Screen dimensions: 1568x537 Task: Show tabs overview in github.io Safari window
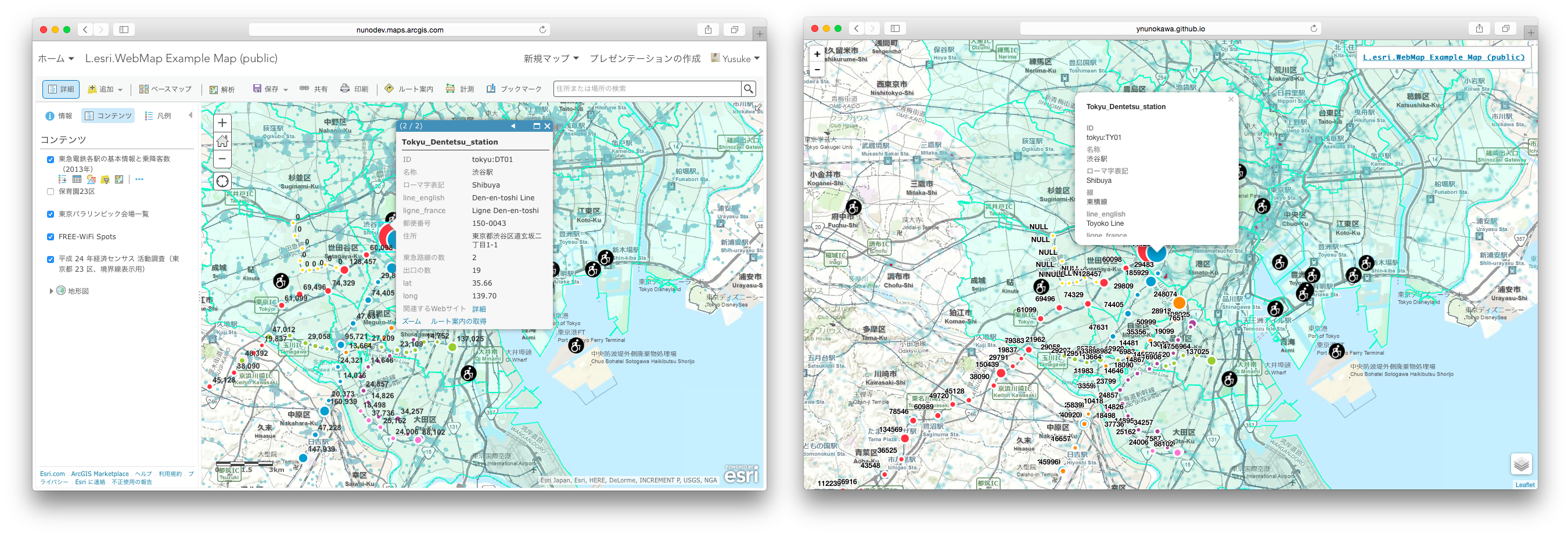coord(1505,28)
